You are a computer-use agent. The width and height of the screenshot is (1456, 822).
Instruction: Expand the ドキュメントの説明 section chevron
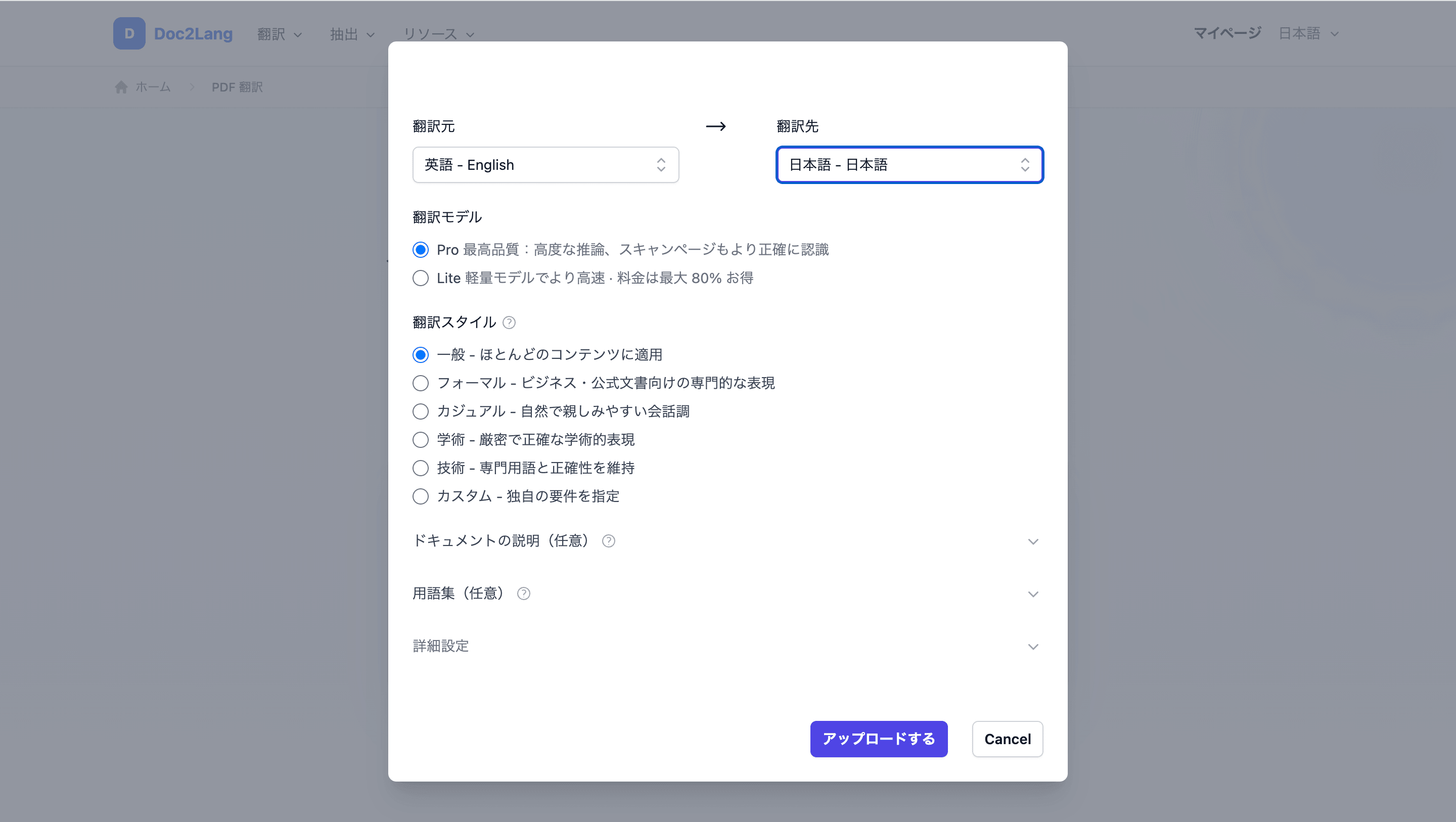tap(1033, 541)
